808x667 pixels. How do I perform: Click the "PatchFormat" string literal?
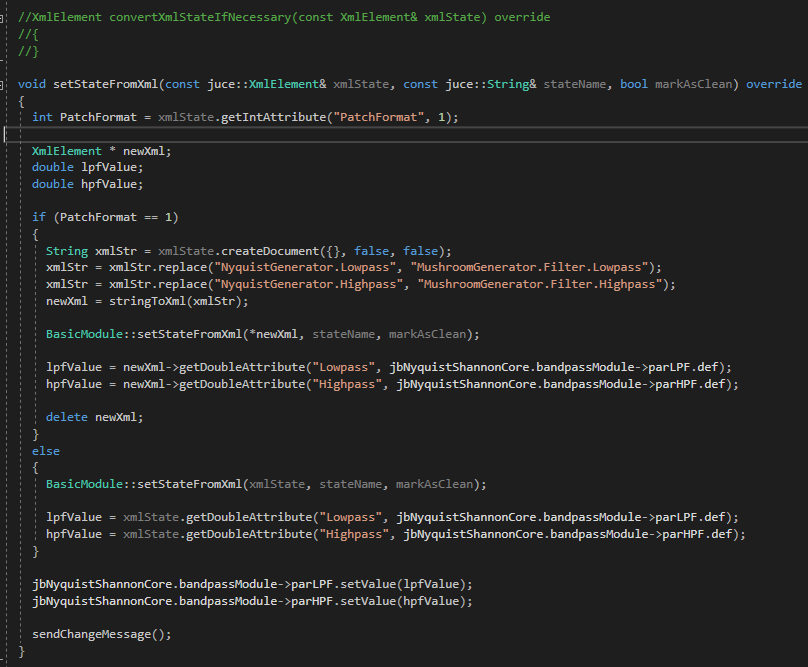pos(379,117)
